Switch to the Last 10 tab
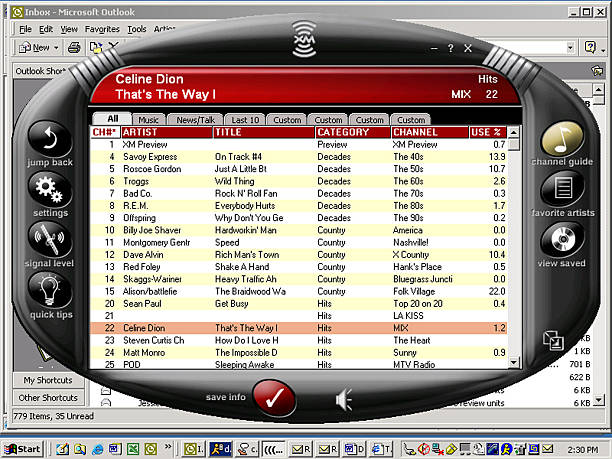Image resolution: width=612 pixels, height=459 pixels. point(245,120)
